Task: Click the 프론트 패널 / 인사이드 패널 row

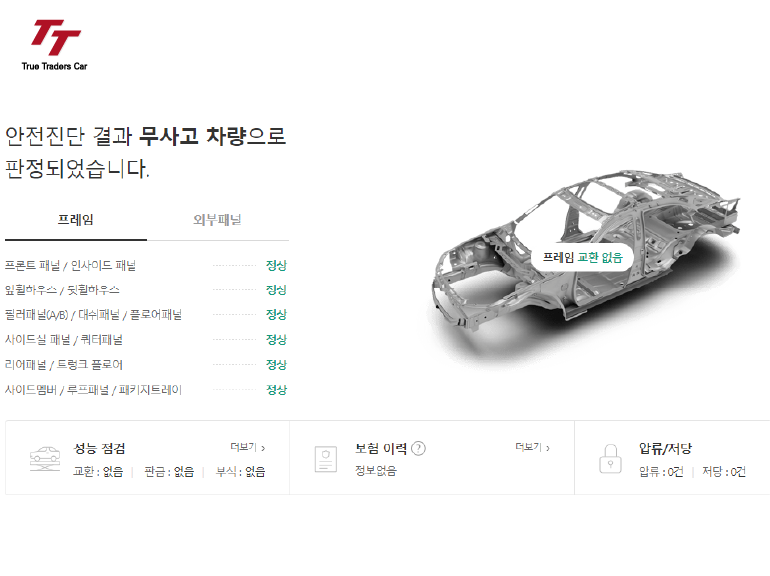Action: 146,266
